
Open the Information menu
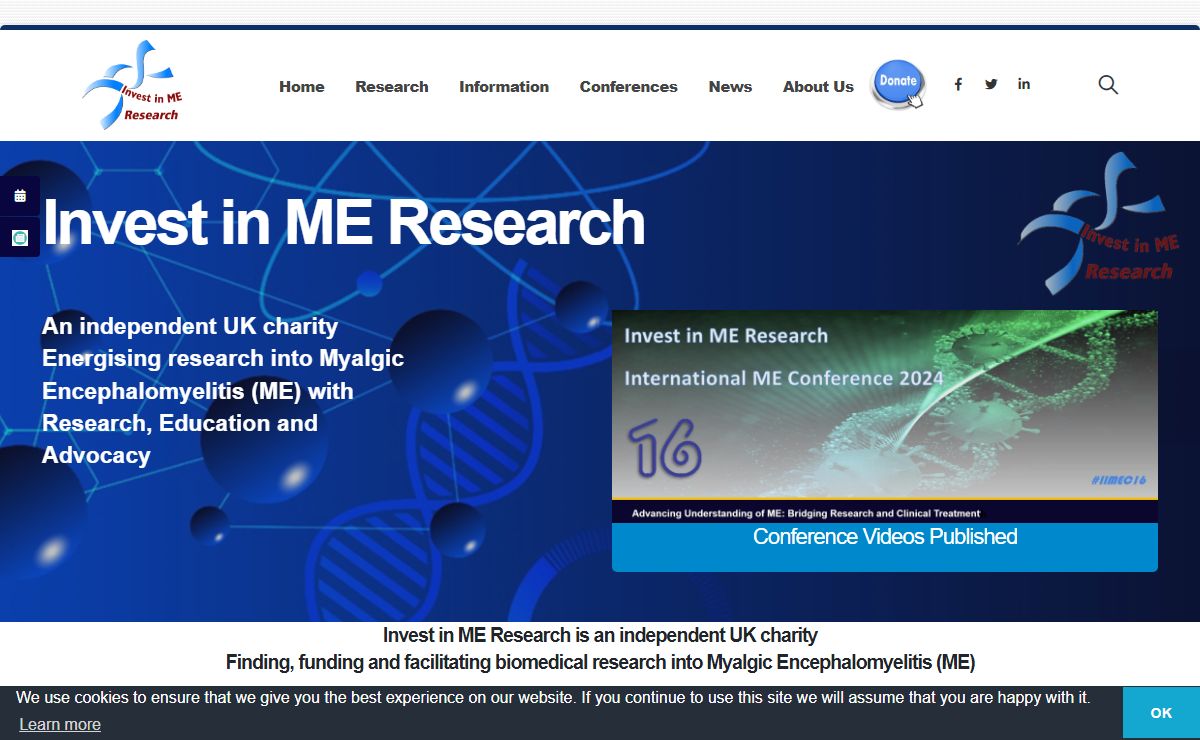[504, 87]
